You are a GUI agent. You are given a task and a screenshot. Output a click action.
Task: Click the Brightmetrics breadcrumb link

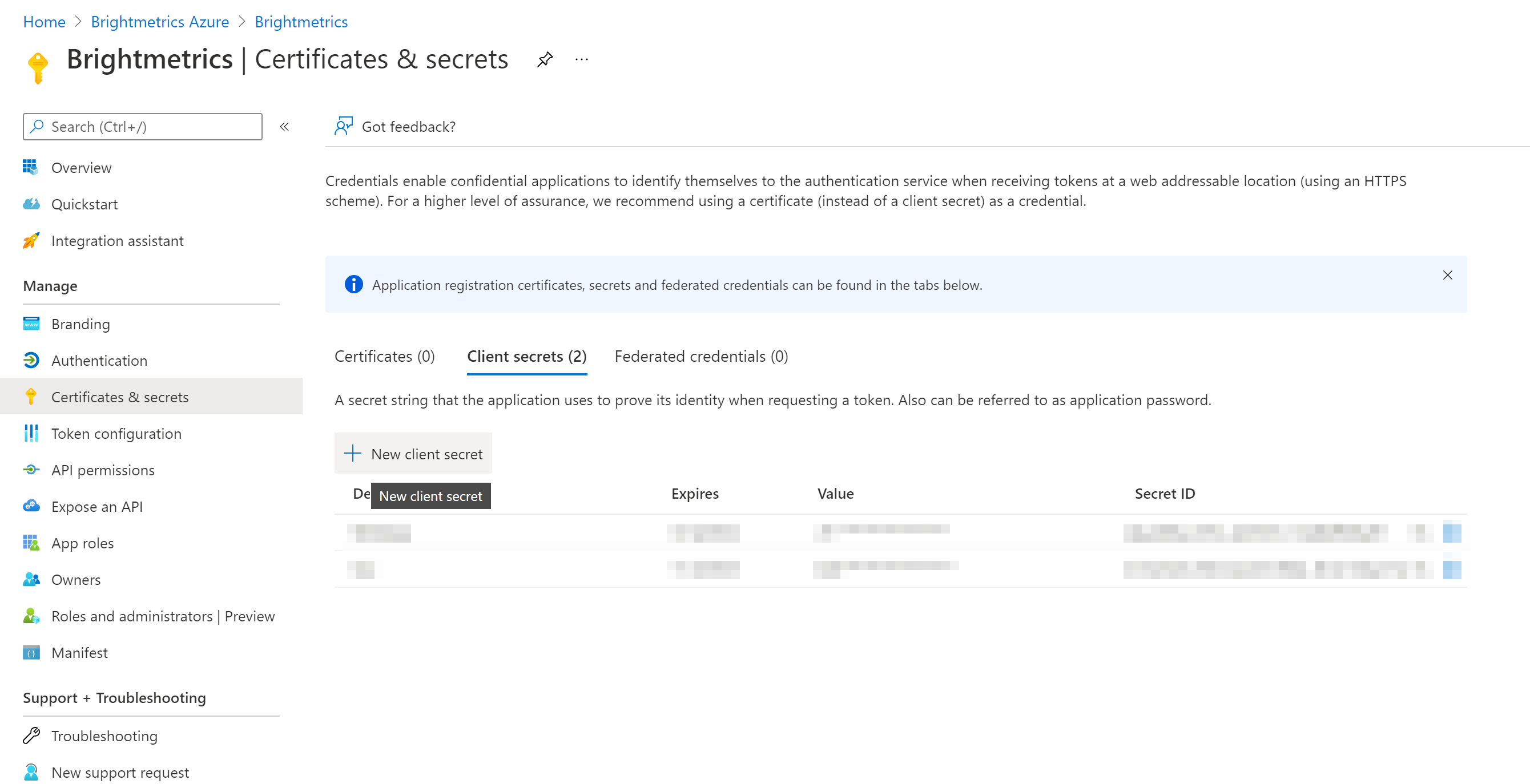(x=301, y=22)
